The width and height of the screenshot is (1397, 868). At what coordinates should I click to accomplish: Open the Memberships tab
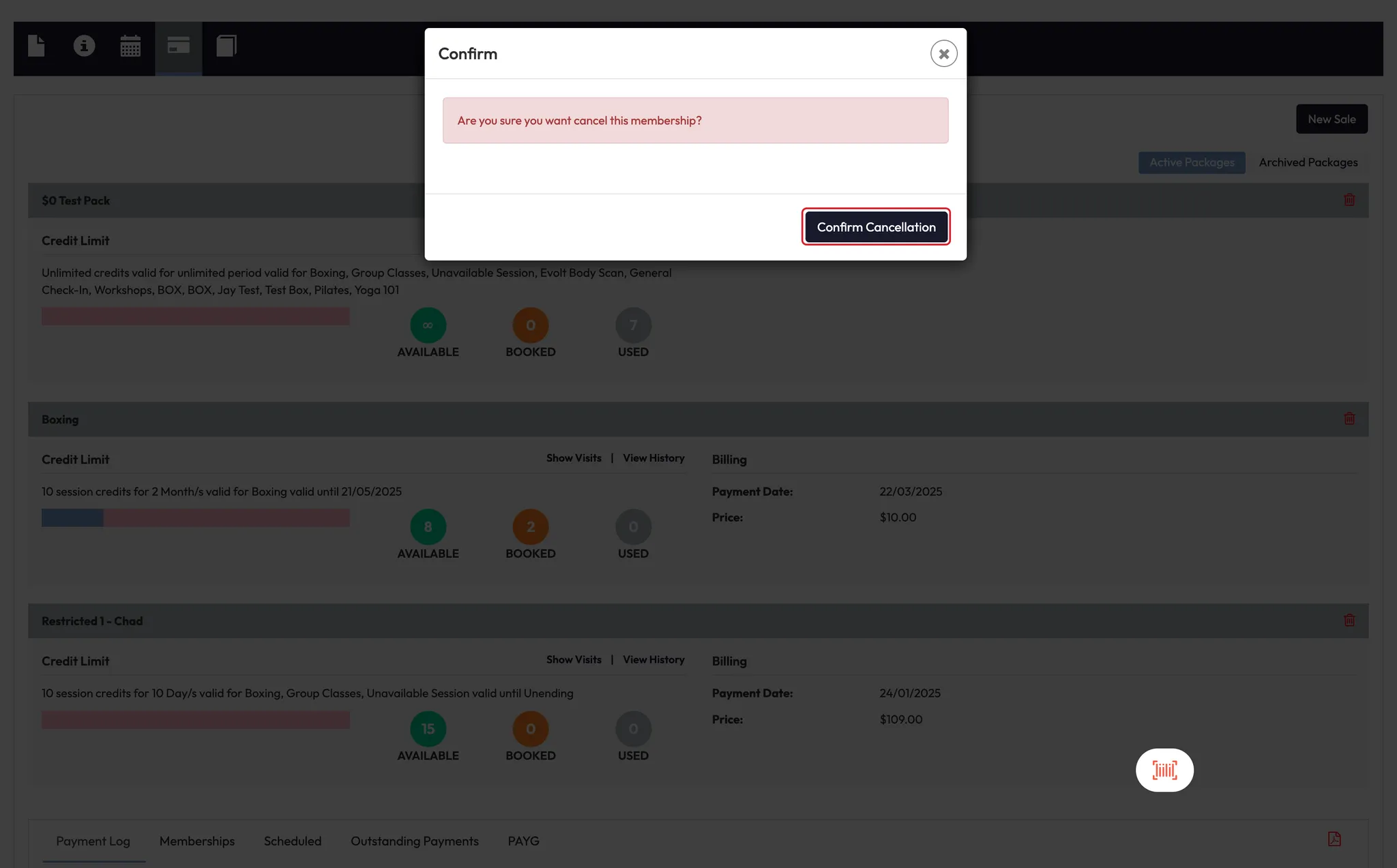click(x=196, y=841)
